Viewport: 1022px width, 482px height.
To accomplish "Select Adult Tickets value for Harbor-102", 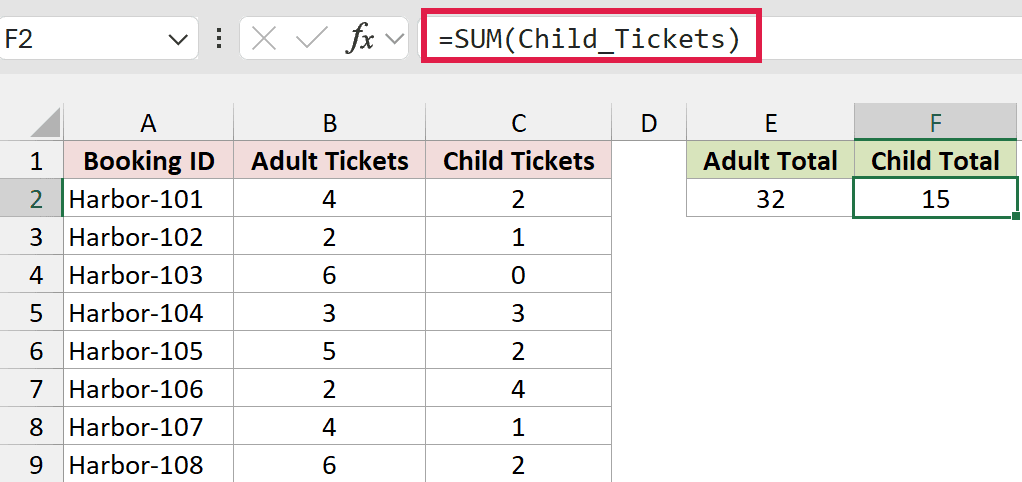I will pyautogui.click(x=329, y=236).
